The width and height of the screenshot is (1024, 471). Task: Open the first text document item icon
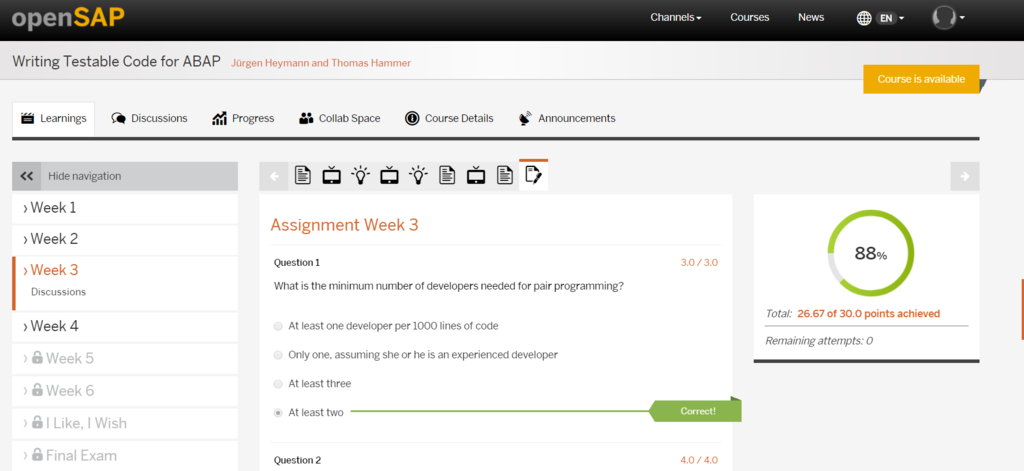click(302, 176)
